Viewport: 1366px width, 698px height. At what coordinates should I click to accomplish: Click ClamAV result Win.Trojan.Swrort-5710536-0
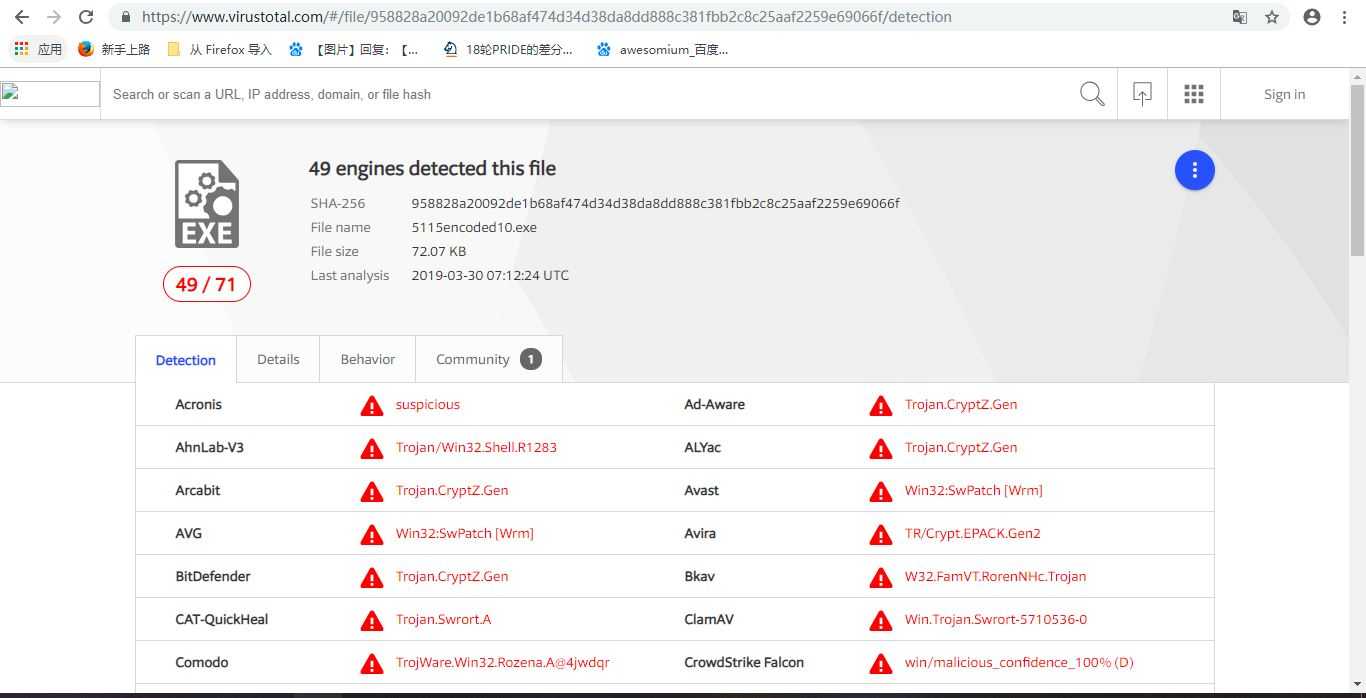tap(996, 619)
